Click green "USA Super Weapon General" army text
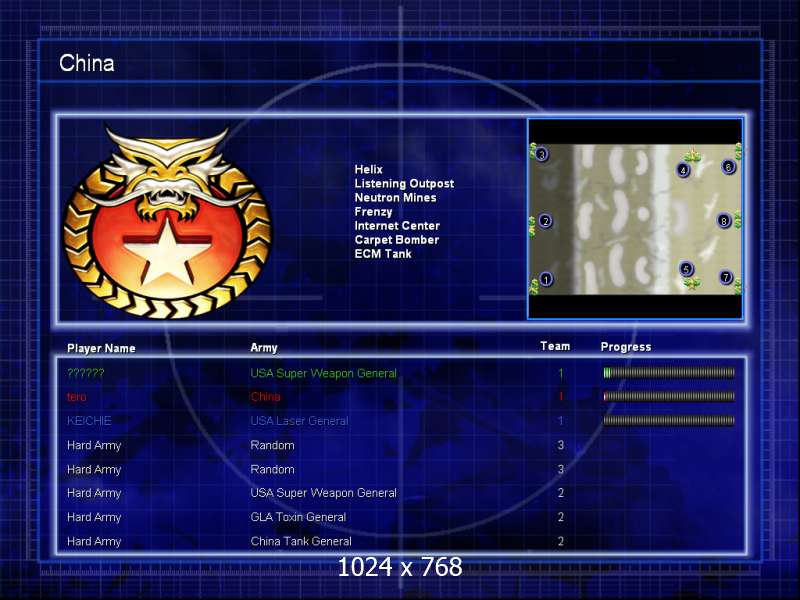 click(x=323, y=373)
